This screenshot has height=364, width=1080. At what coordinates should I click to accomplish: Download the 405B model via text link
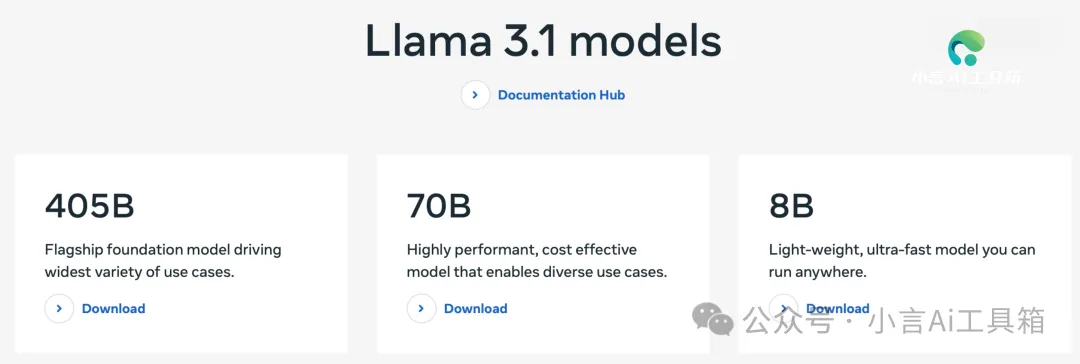pyautogui.click(x=114, y=309)
